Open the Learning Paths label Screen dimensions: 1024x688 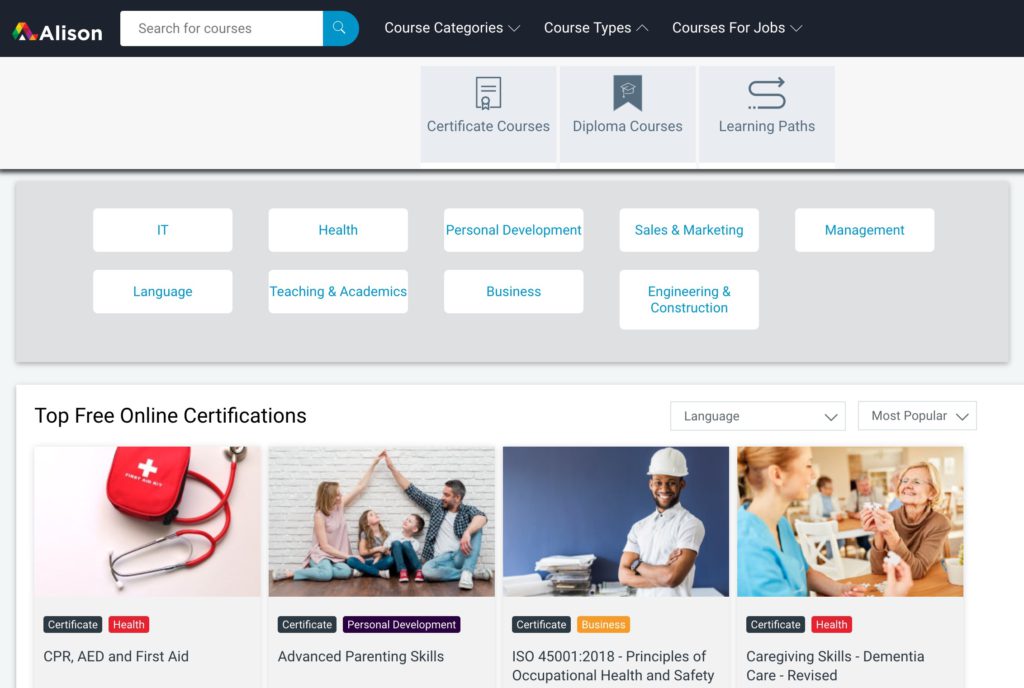[767, 126]
